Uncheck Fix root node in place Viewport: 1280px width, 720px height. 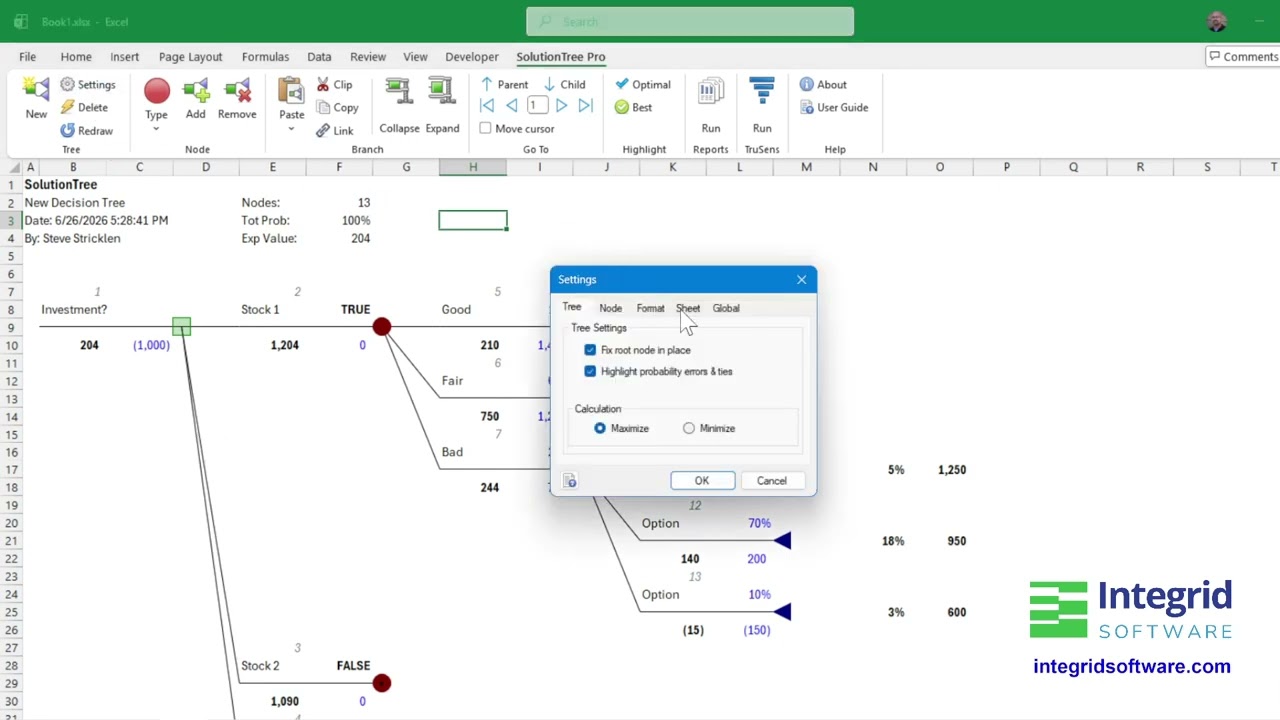point(590,350)
